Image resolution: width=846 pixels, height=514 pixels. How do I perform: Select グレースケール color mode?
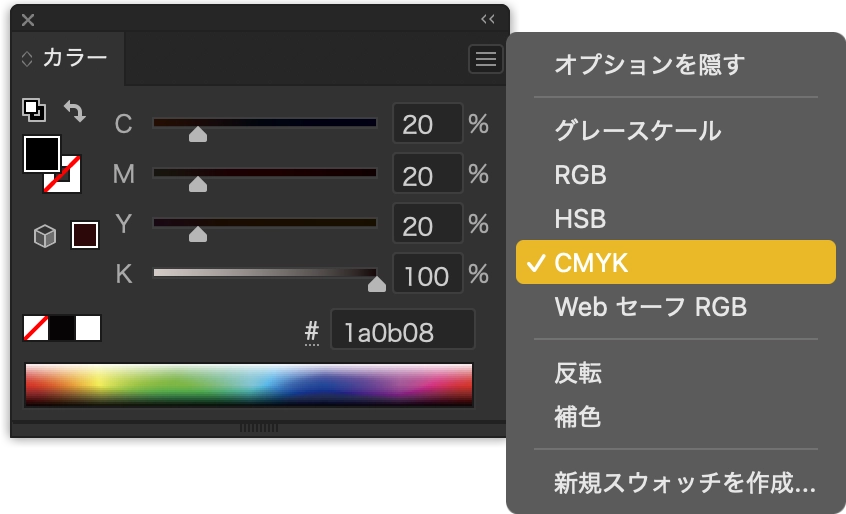[x=638, y=130]
